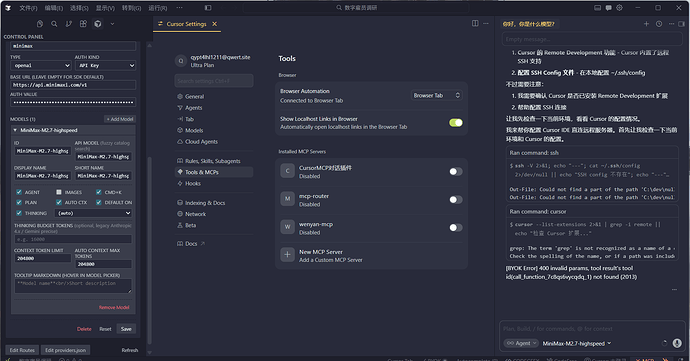This screenshot has width=690, height=361.
Task: Open the extensions icon in sidebar toolbar
Action: click(83, 24)
